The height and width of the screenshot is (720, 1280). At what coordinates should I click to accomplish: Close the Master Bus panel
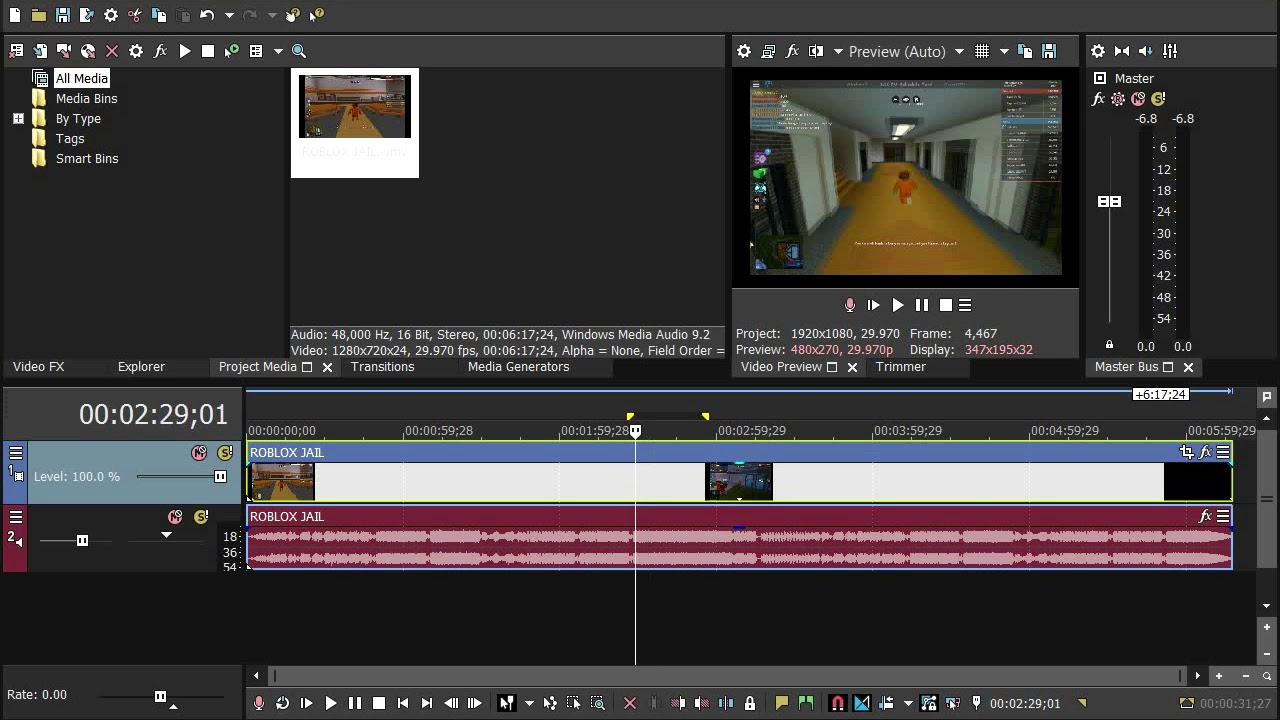pos(1188,367)
